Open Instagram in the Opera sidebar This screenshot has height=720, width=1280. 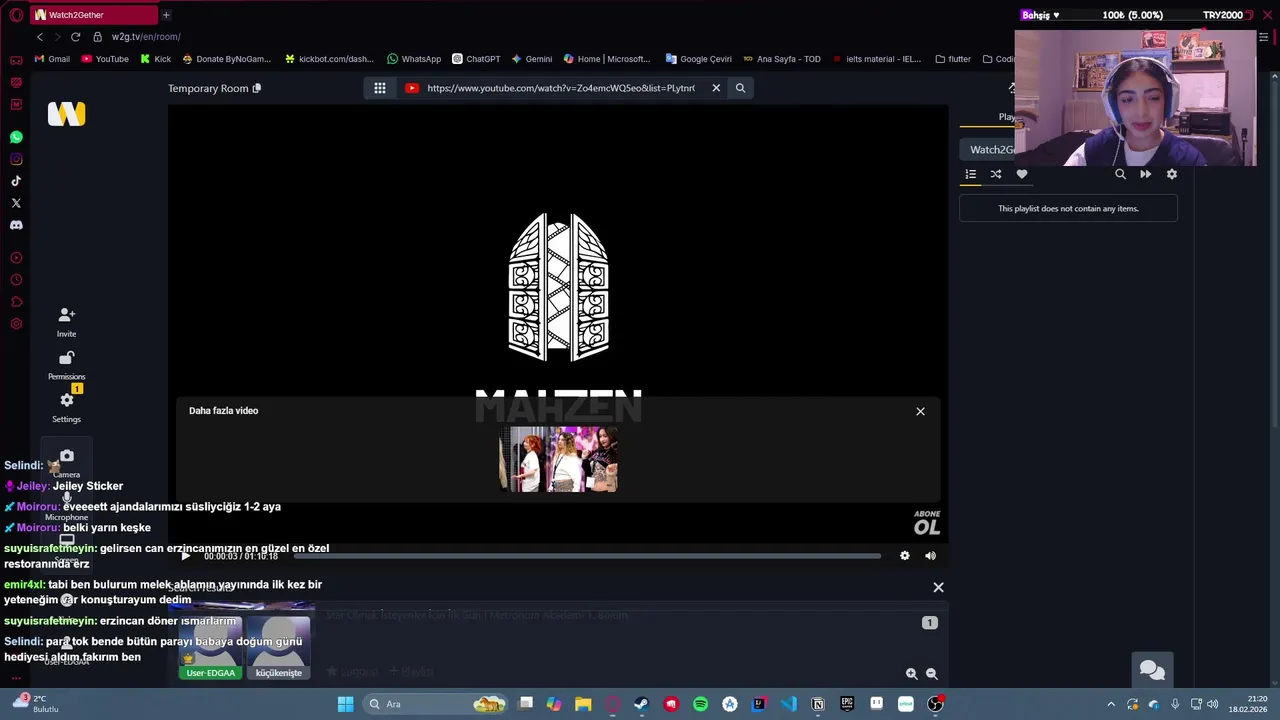[x=16, y=159]
